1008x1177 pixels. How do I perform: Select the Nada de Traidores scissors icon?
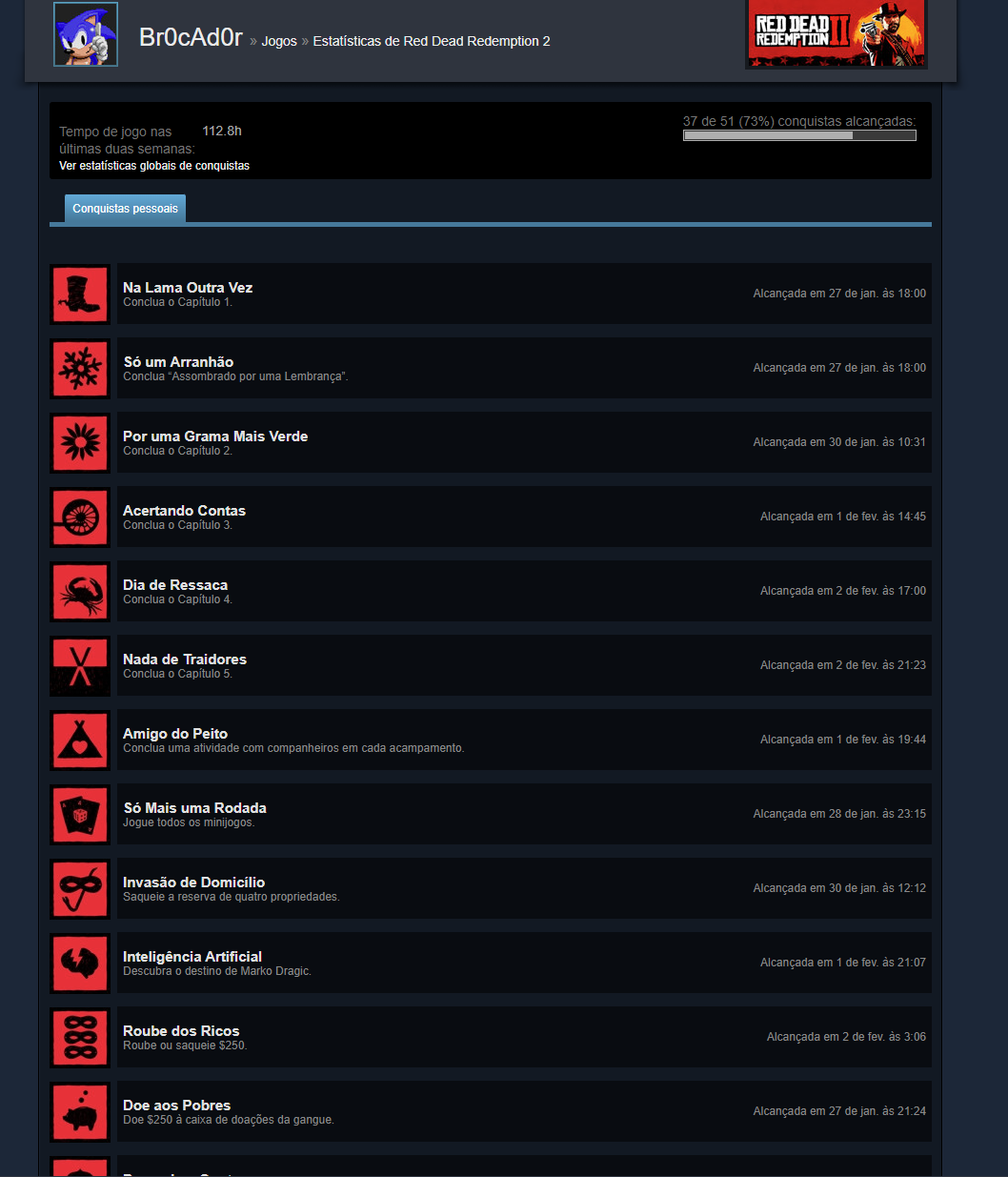pyautogui.click(x=79, y=665)
